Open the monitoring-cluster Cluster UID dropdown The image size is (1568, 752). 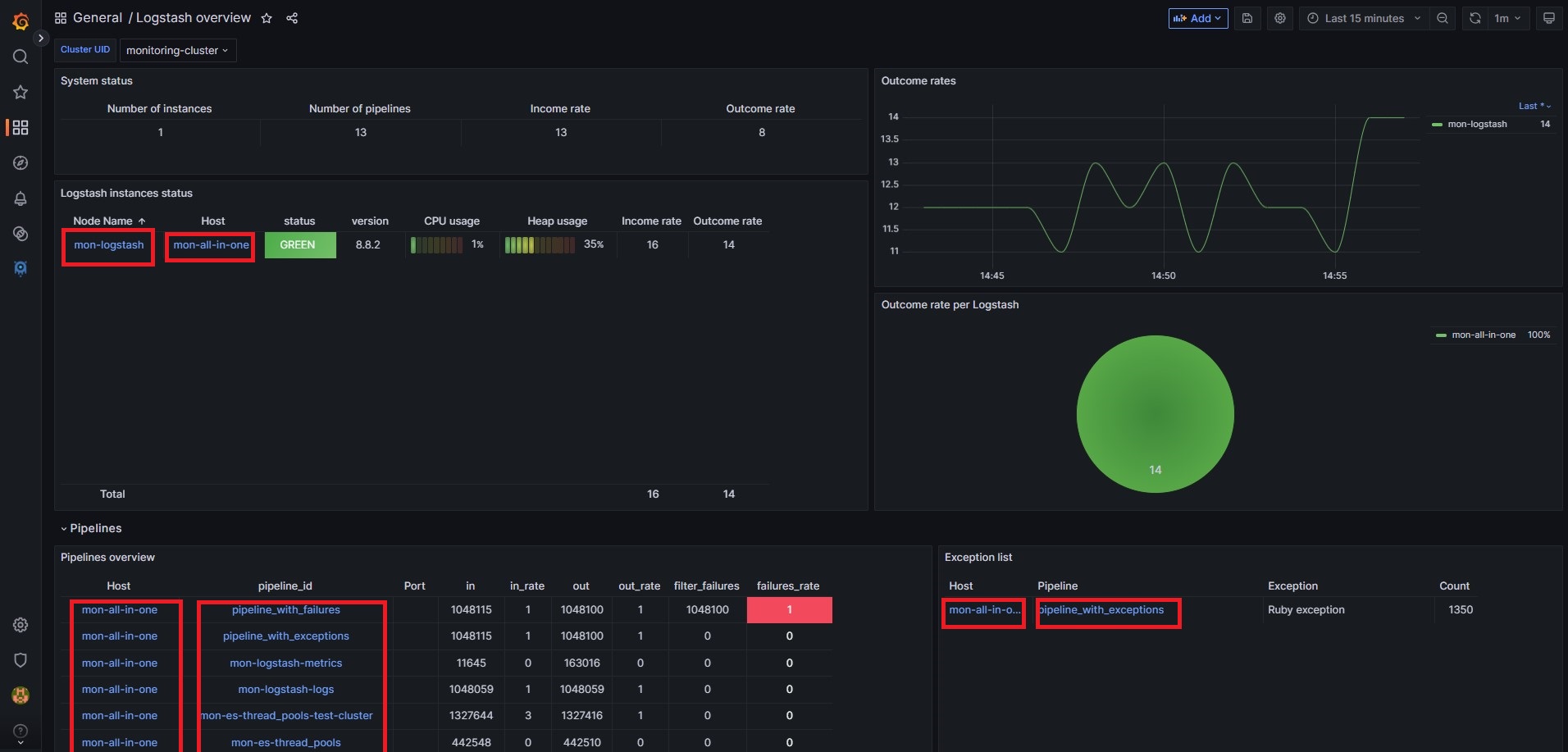(177, 50)
